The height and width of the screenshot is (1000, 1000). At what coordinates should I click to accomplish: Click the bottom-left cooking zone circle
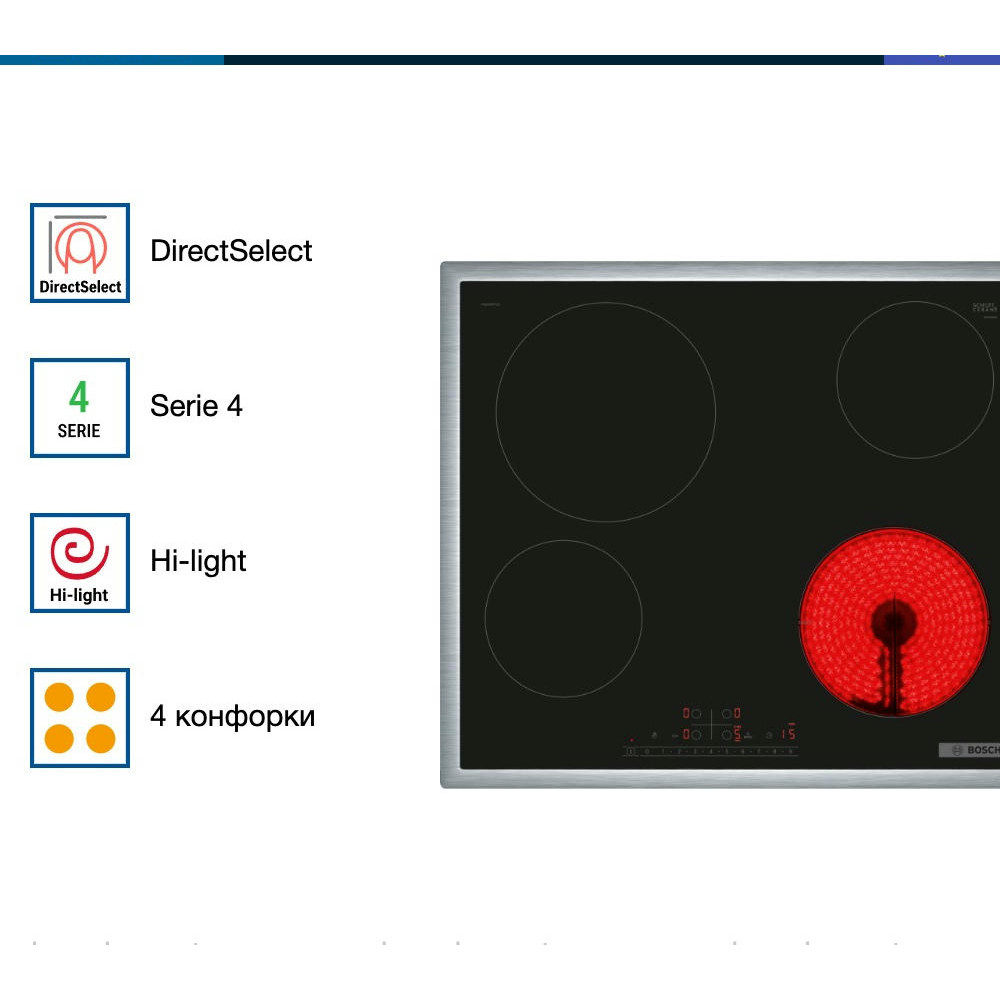click(563, 619)
